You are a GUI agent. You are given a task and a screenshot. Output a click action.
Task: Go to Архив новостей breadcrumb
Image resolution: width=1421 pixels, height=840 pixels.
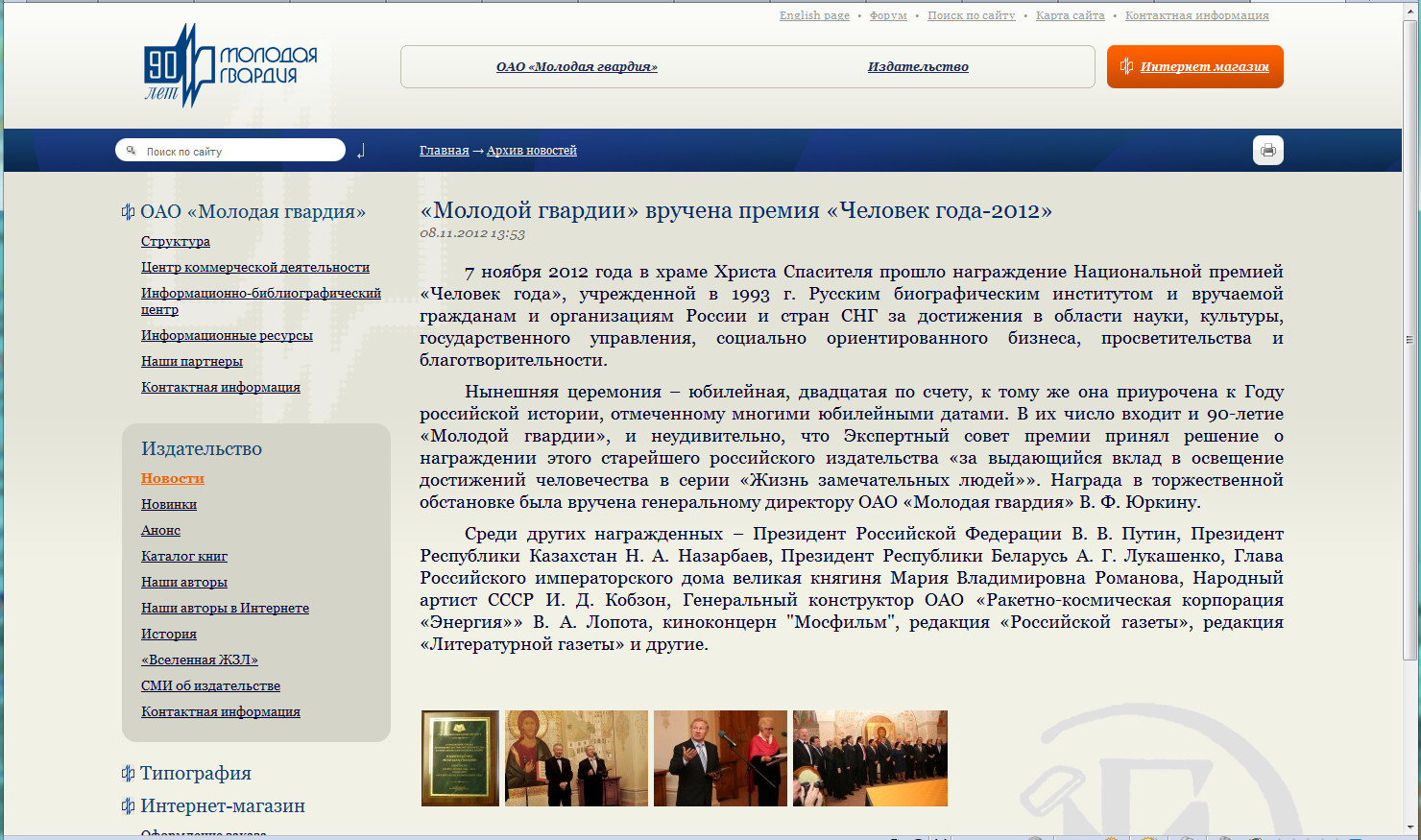pos(532,151)
